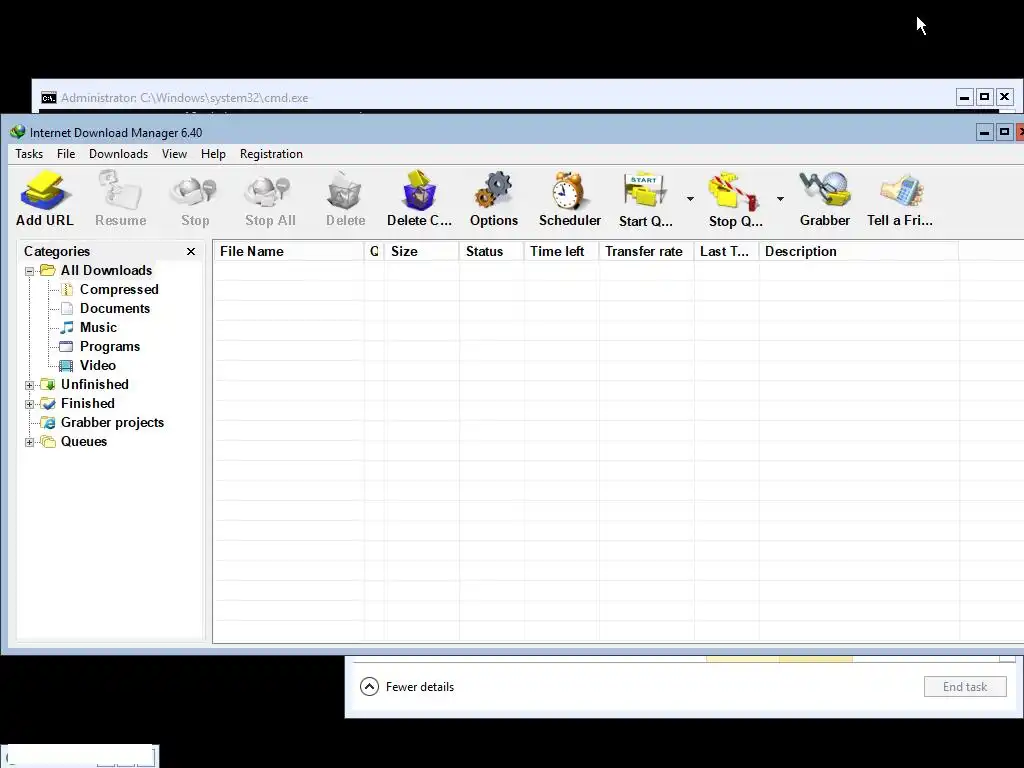Expand the Unfinished tree node
The width and height of the screenshot is (1024, 768).
point(29,385)
